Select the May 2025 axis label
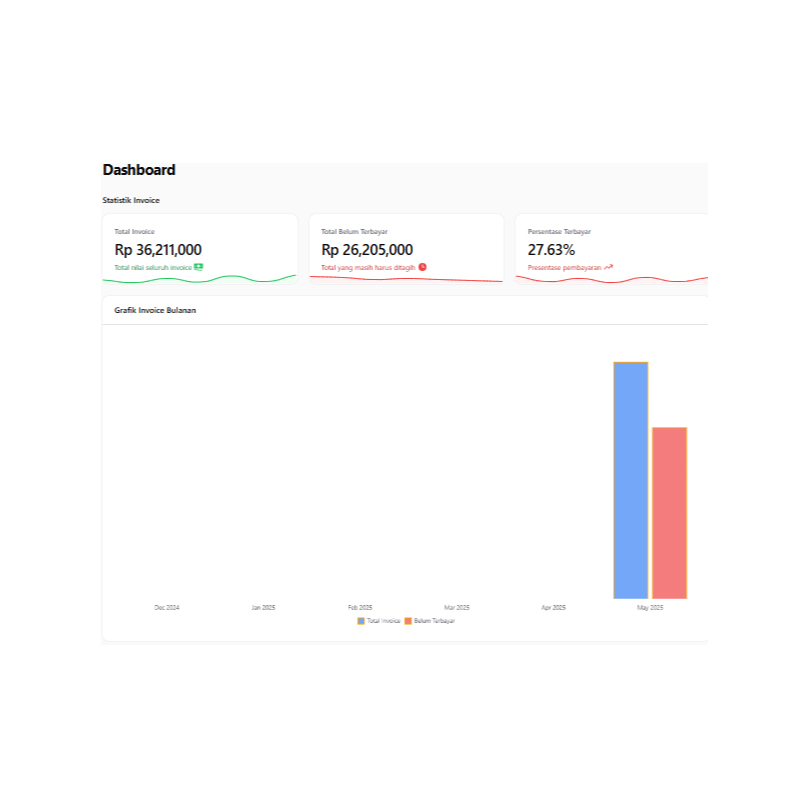This screenshot has width=808, height=808. (x=650, y=607)
